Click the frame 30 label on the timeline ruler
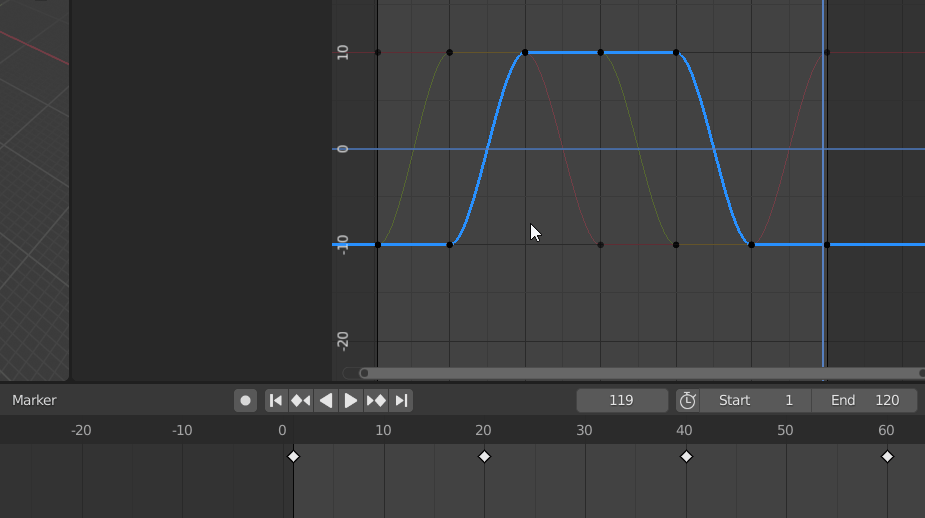The image size is (925, 518). tap(584, 431)
